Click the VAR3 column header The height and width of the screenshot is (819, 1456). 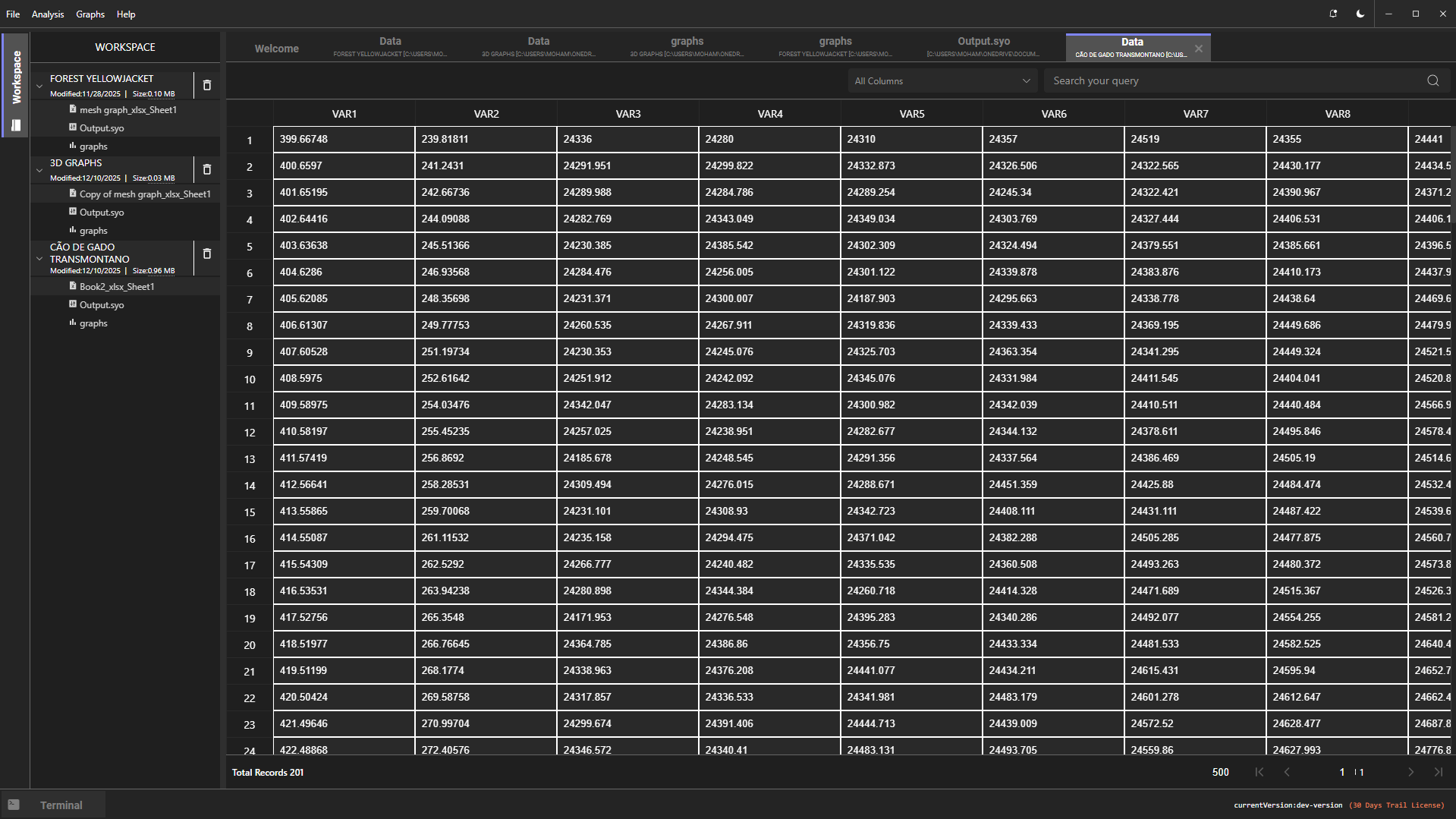[x=627, y=114]
